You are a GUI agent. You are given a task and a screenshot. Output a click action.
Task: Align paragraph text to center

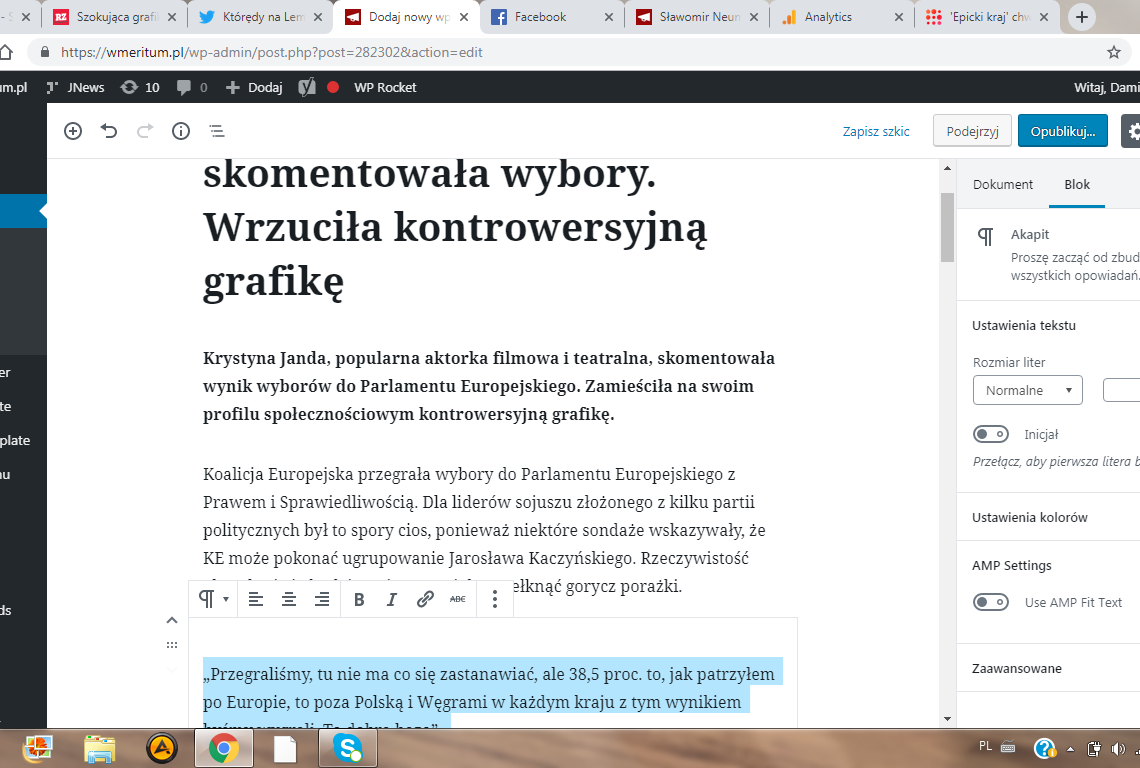click(x=289, y=599)
